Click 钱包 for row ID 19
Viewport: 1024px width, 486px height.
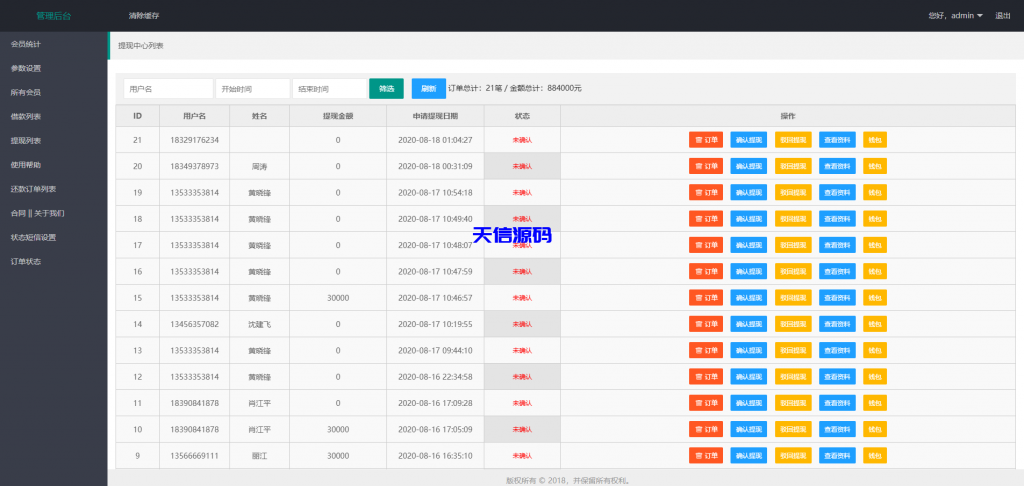coord(875,192)
